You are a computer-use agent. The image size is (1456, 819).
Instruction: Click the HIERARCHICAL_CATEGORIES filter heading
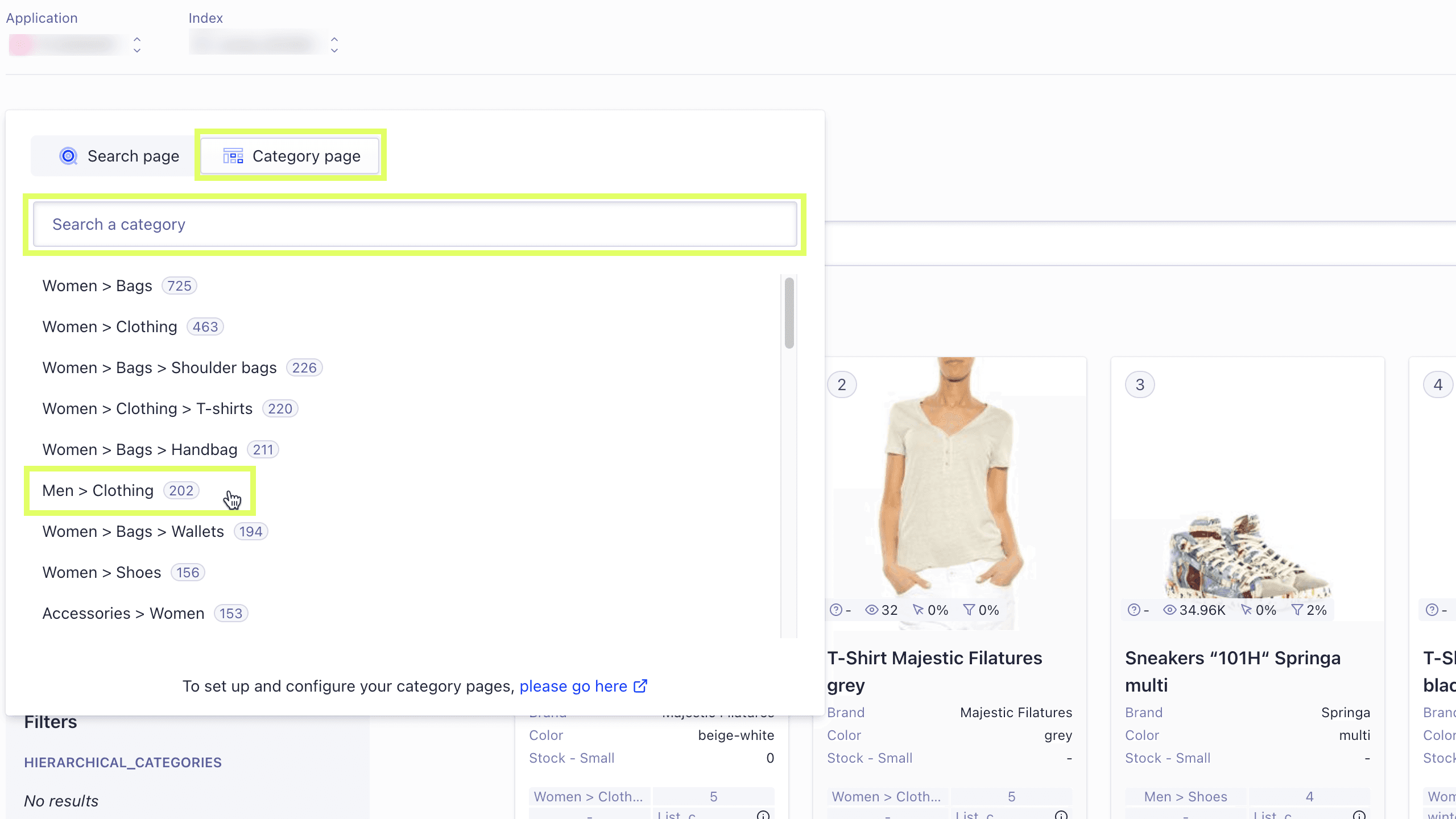[x=123, y=762]
